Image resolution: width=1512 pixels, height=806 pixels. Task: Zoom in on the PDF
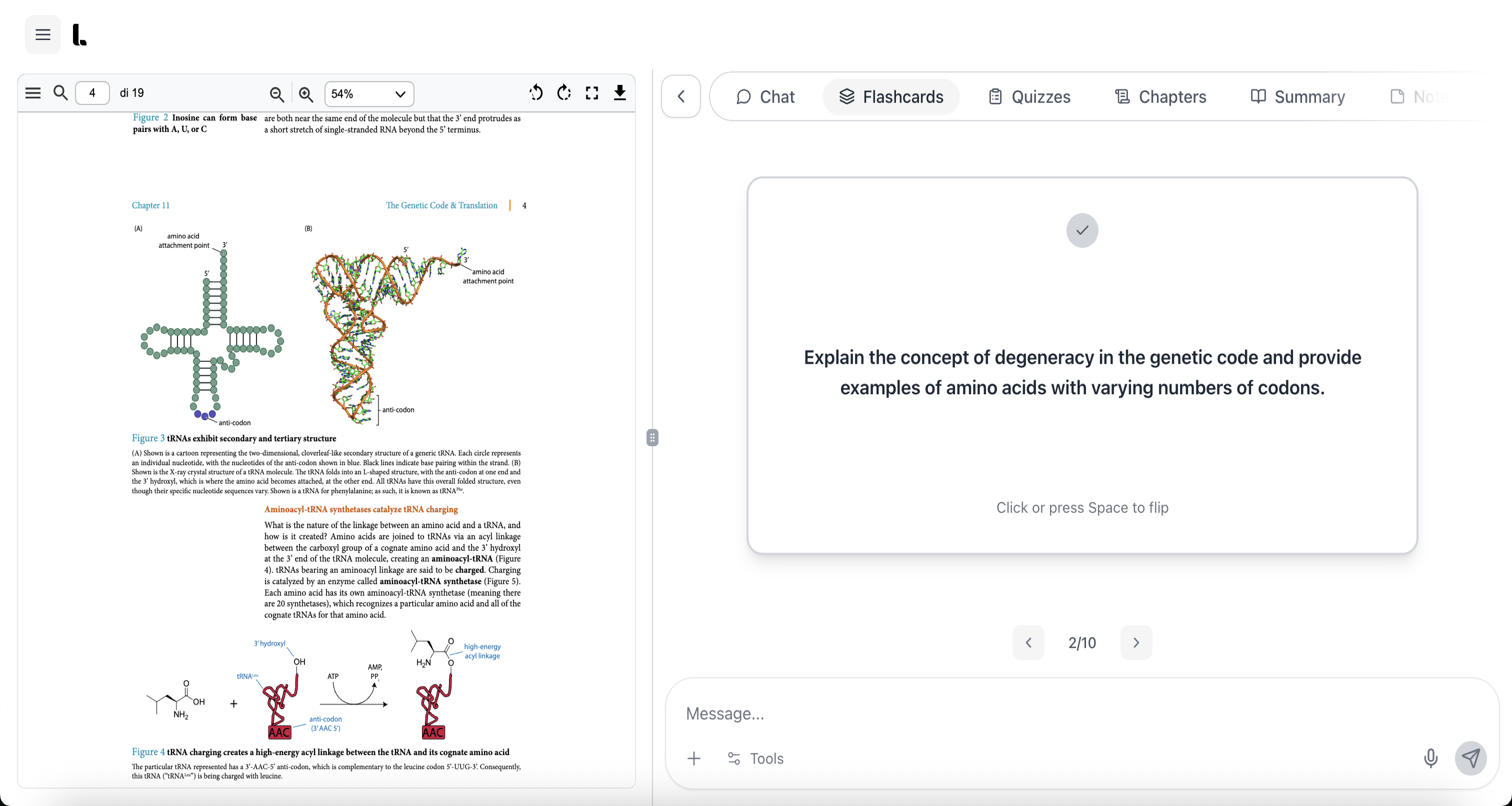point(305,94)
